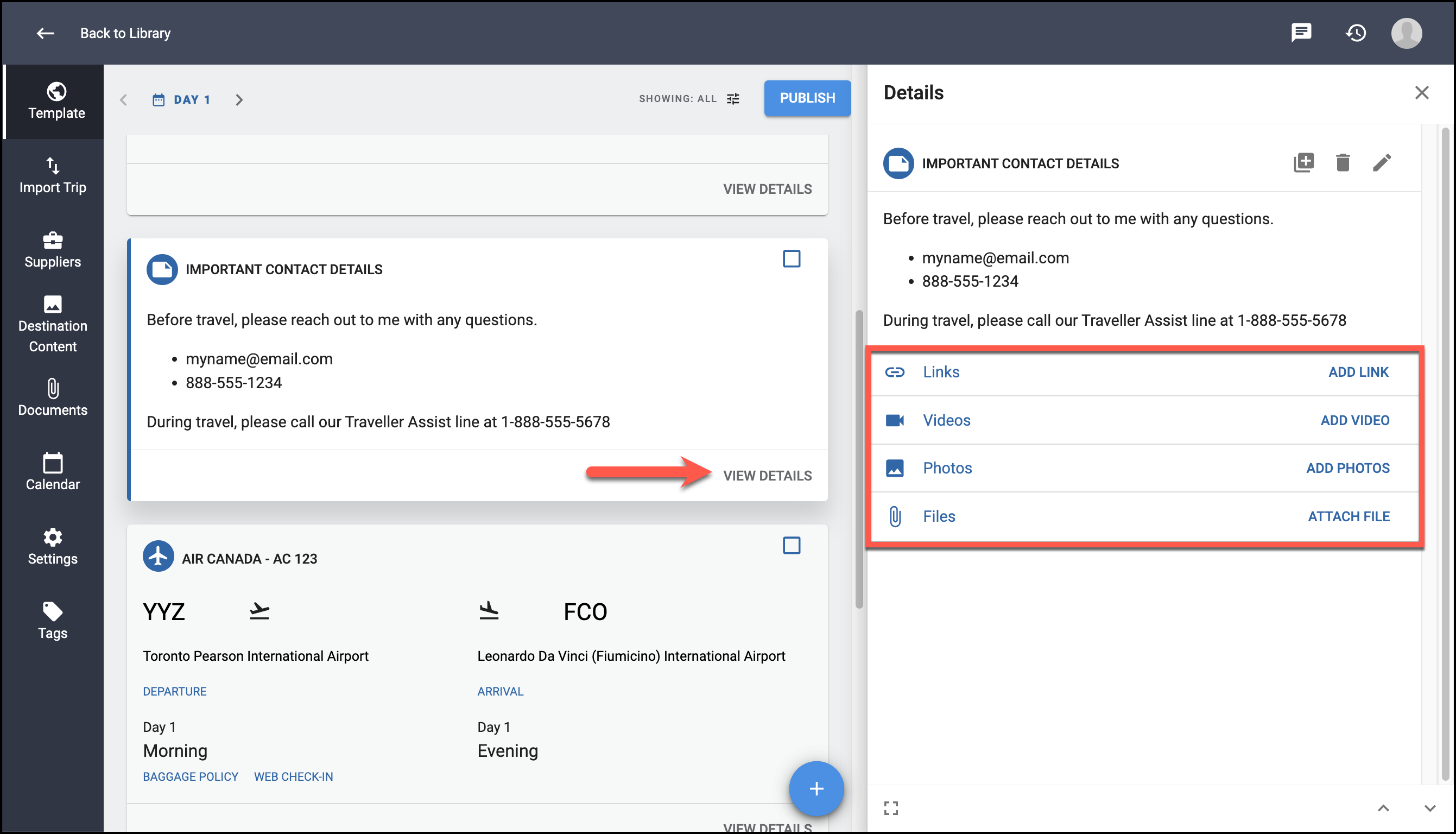Click the Details panel scrollbar
The image size is (1456, 834).
tap(1445, 455)
